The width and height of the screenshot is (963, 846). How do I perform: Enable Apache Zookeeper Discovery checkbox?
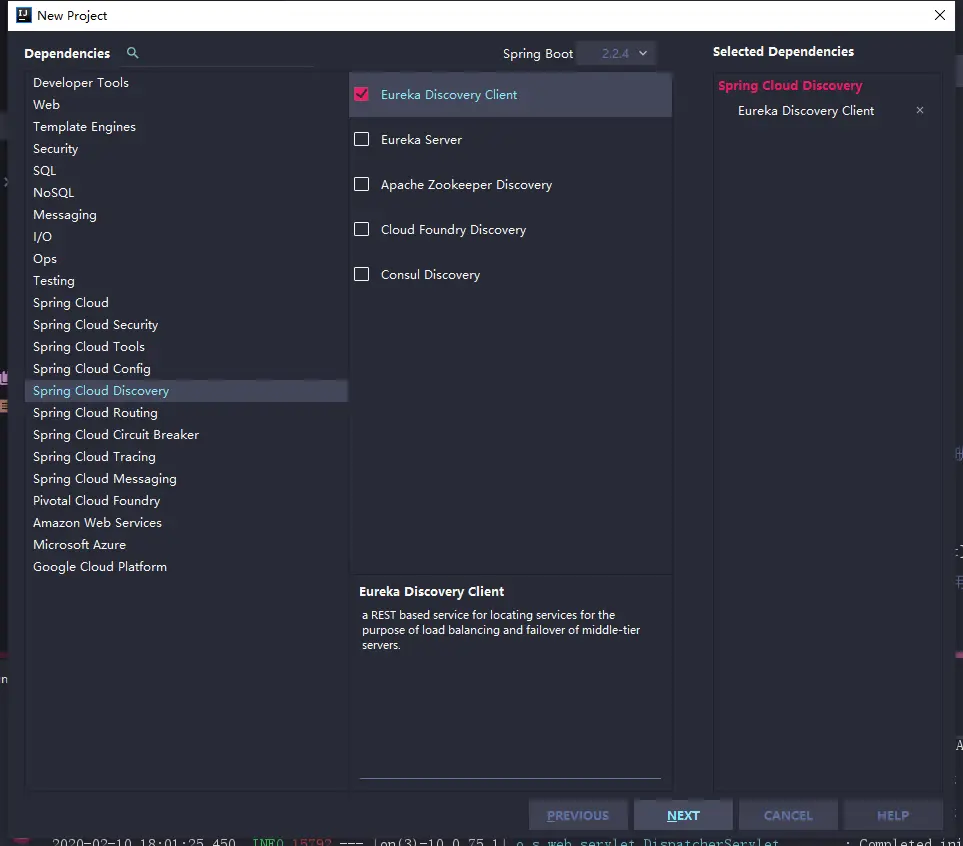362,184
